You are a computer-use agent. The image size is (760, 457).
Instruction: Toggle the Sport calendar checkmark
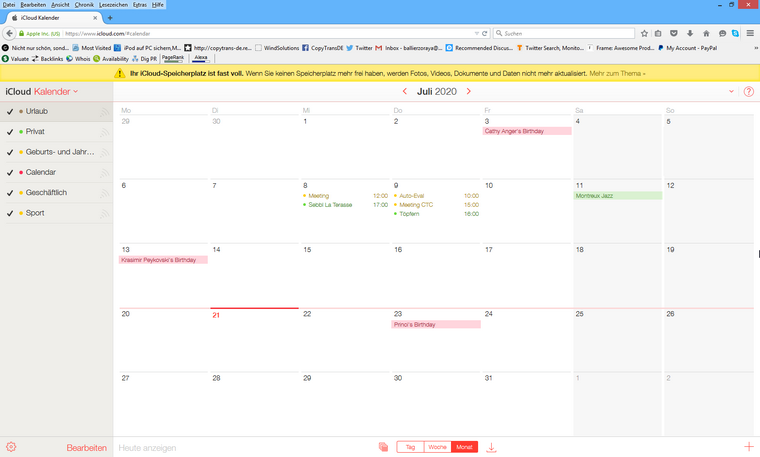point(9,213)
